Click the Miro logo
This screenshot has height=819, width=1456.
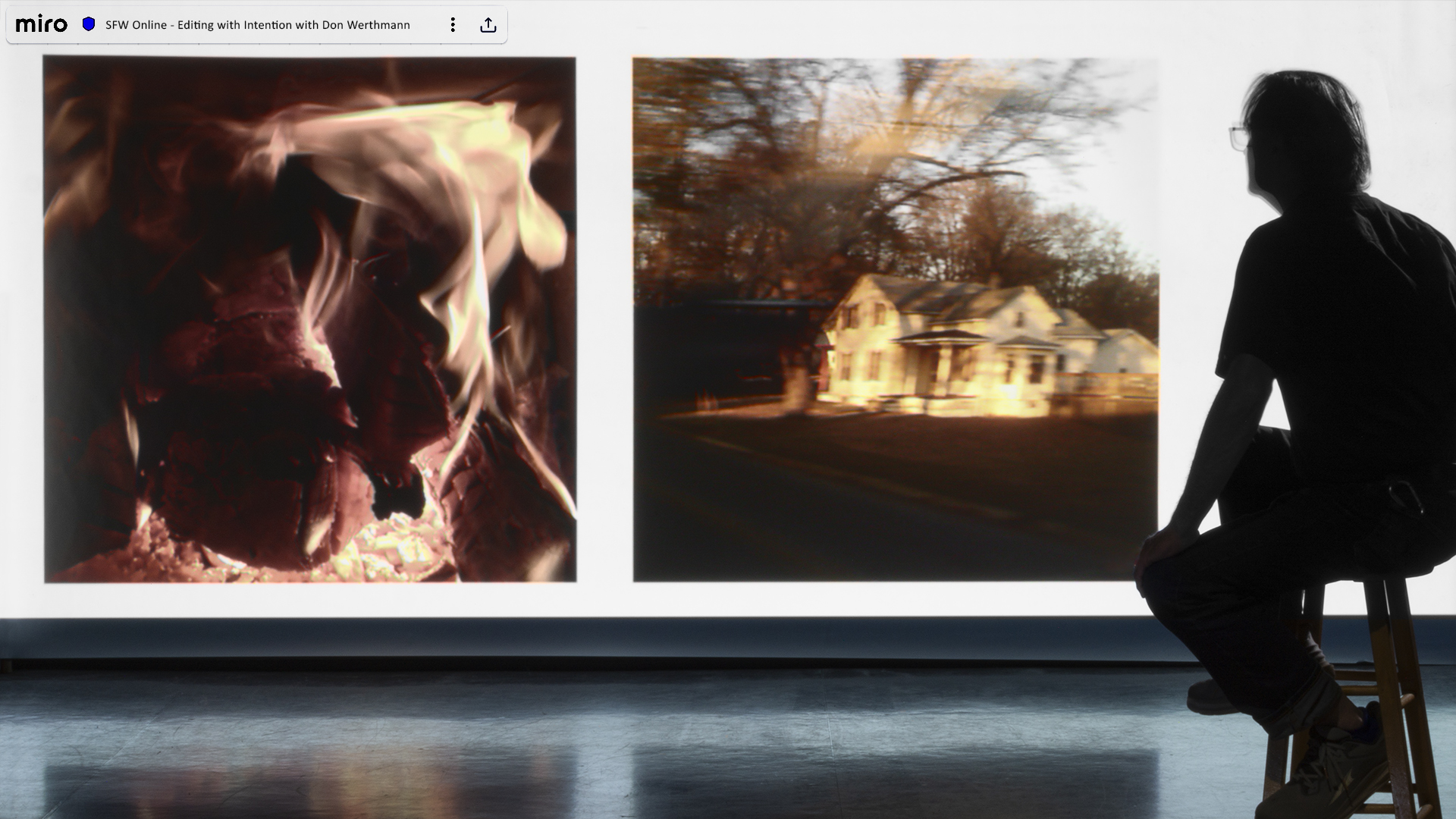pyautogui.click(x=42, y=24)
